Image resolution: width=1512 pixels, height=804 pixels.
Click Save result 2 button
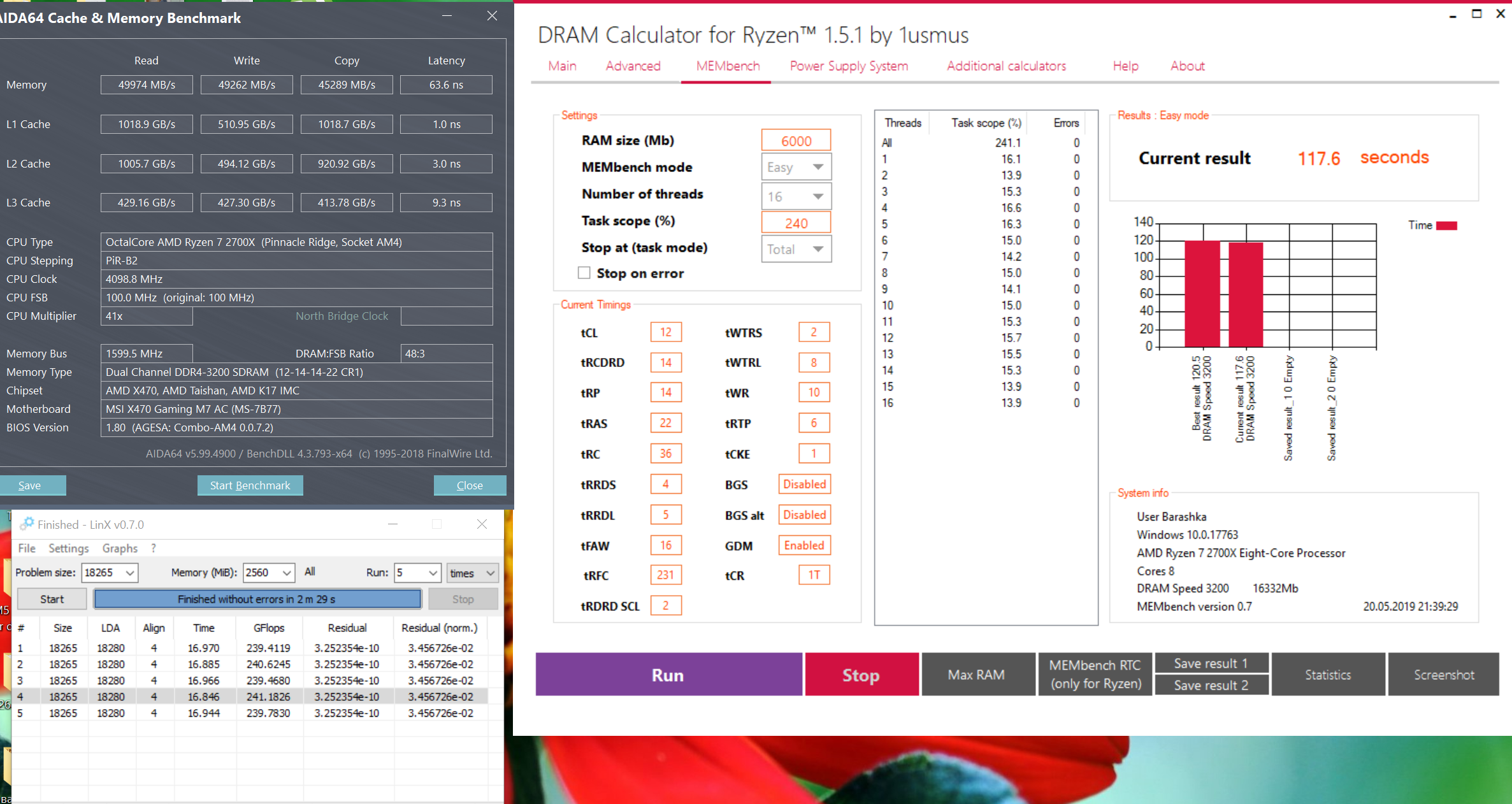coord(1211,685)
